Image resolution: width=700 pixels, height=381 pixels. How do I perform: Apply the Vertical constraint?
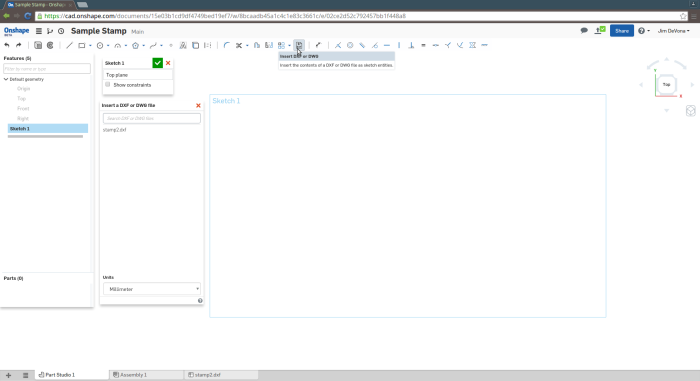399,45
